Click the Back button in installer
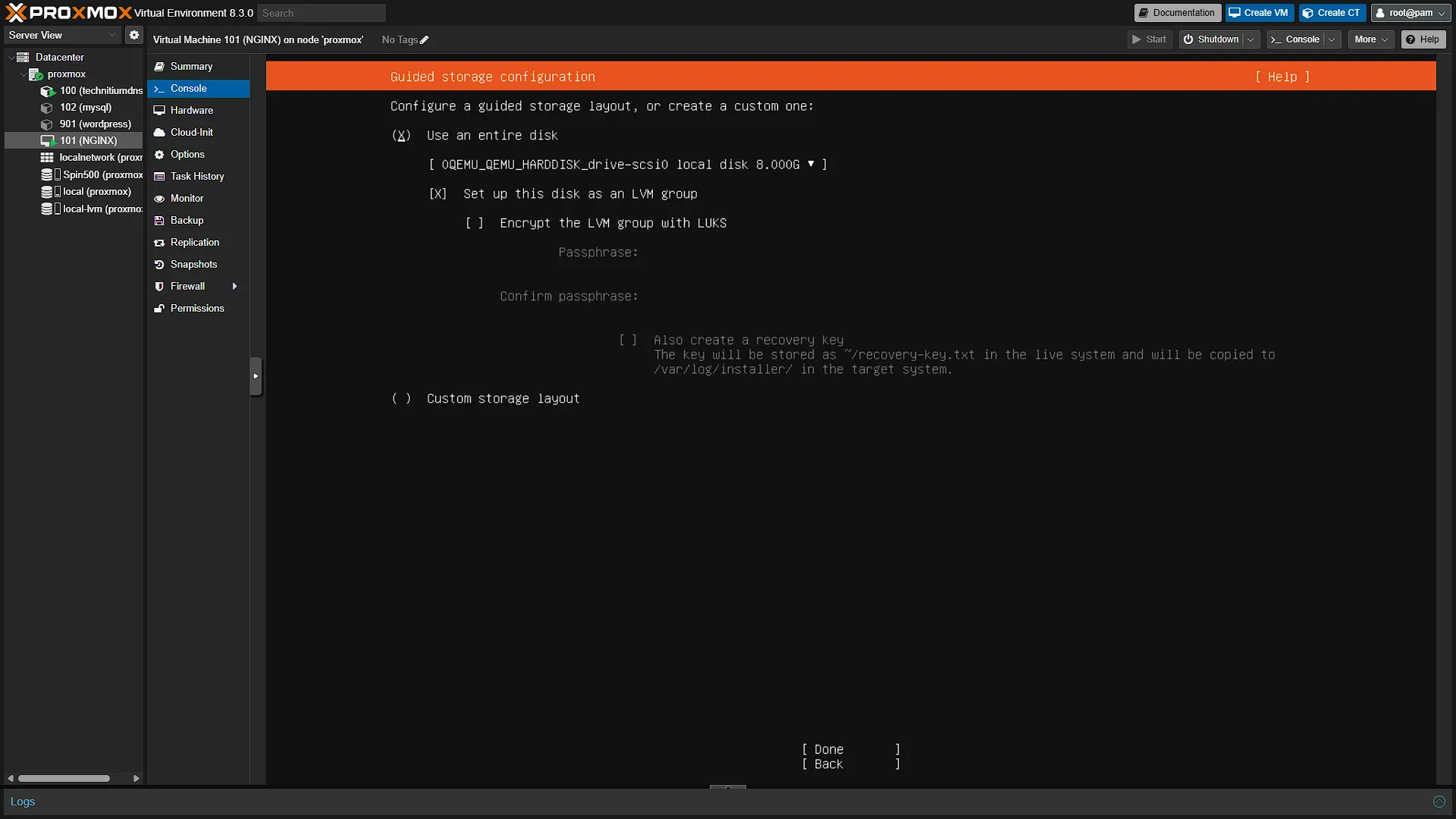The width and height of the screenshot is (1456, 819). (851, 764)
